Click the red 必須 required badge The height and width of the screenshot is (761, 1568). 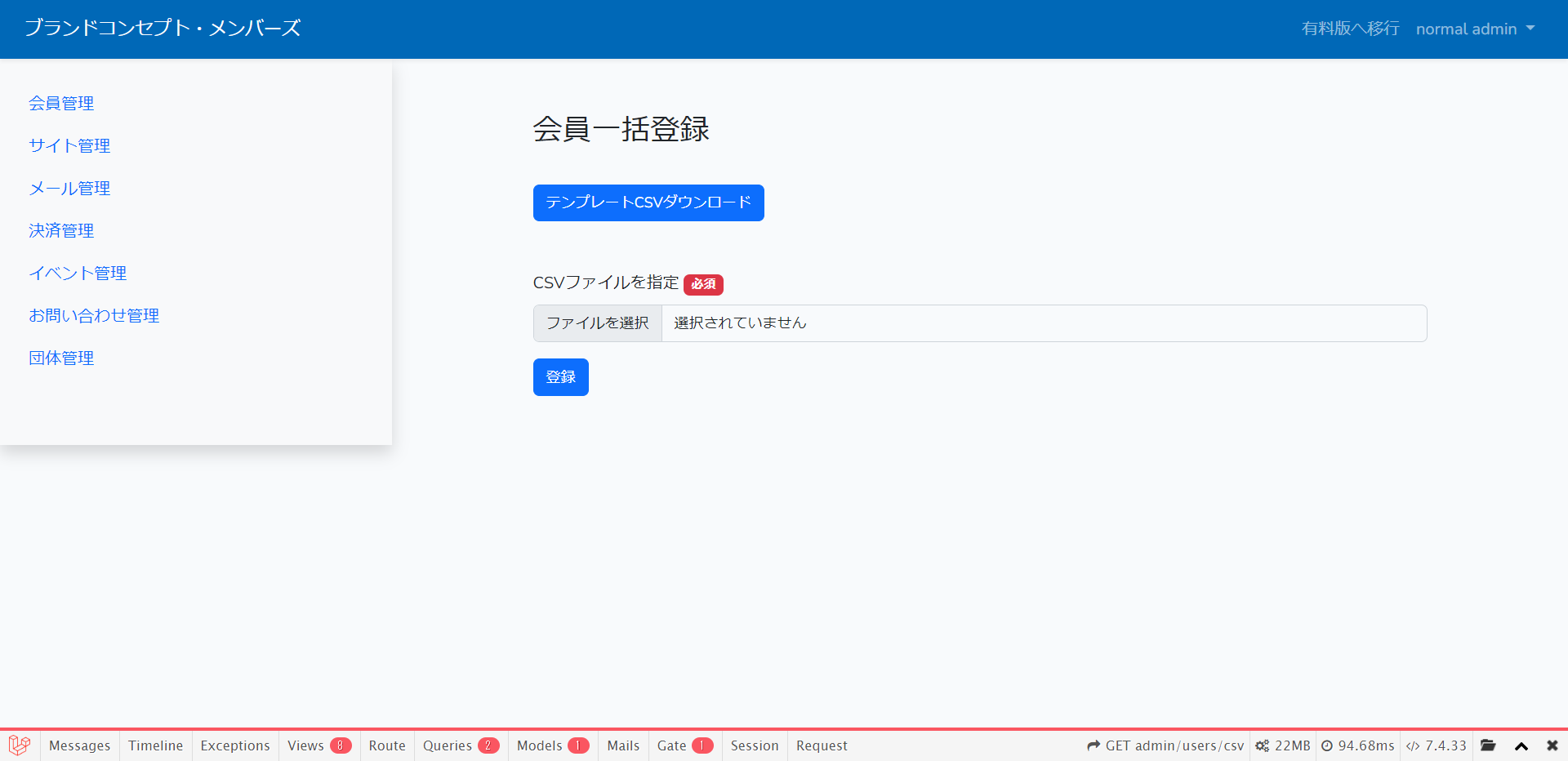(x=703, y=284)
